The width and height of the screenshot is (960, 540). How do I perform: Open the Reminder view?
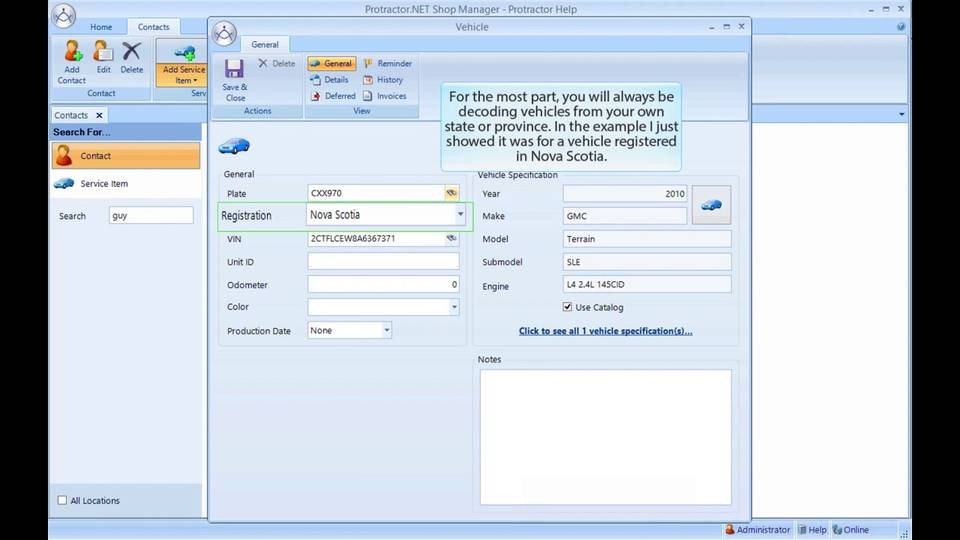coord(388,63)
